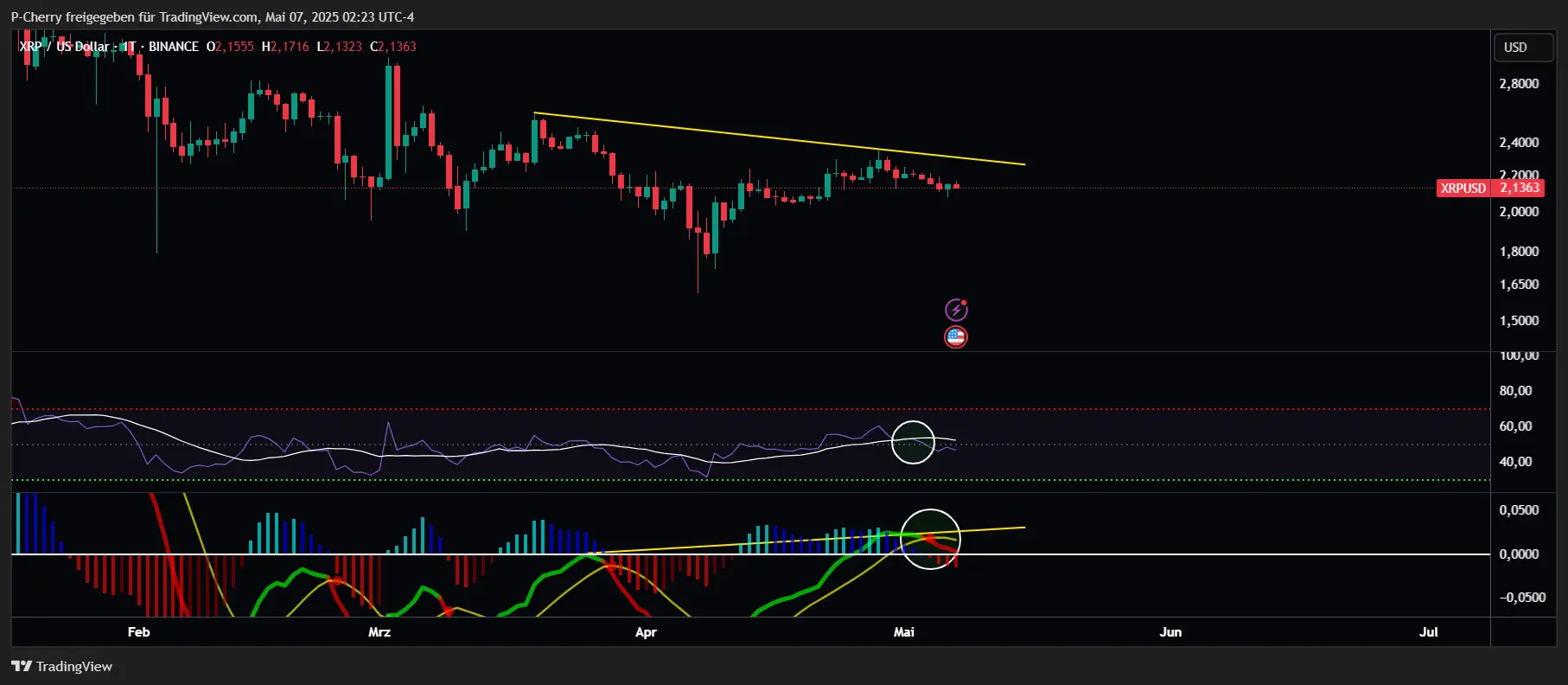Click the low value L2,1323
This screenshot has width=1568, height=685.
tap(339, 47)
